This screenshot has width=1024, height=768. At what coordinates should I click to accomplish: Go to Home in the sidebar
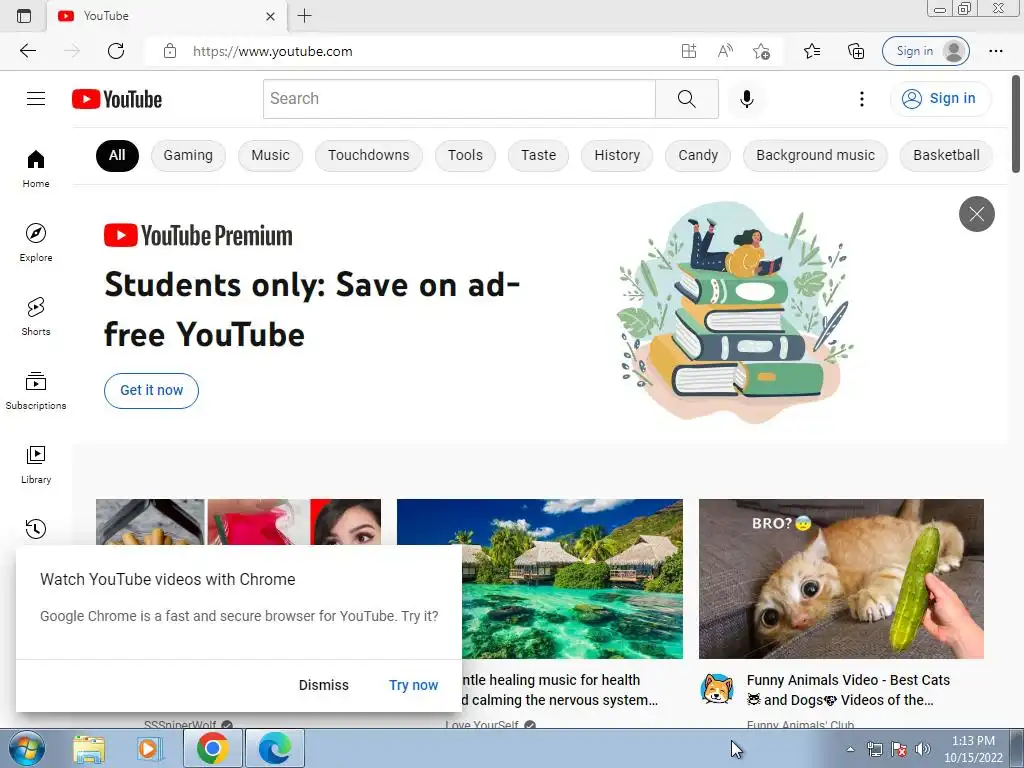click(x=36, y=168)
